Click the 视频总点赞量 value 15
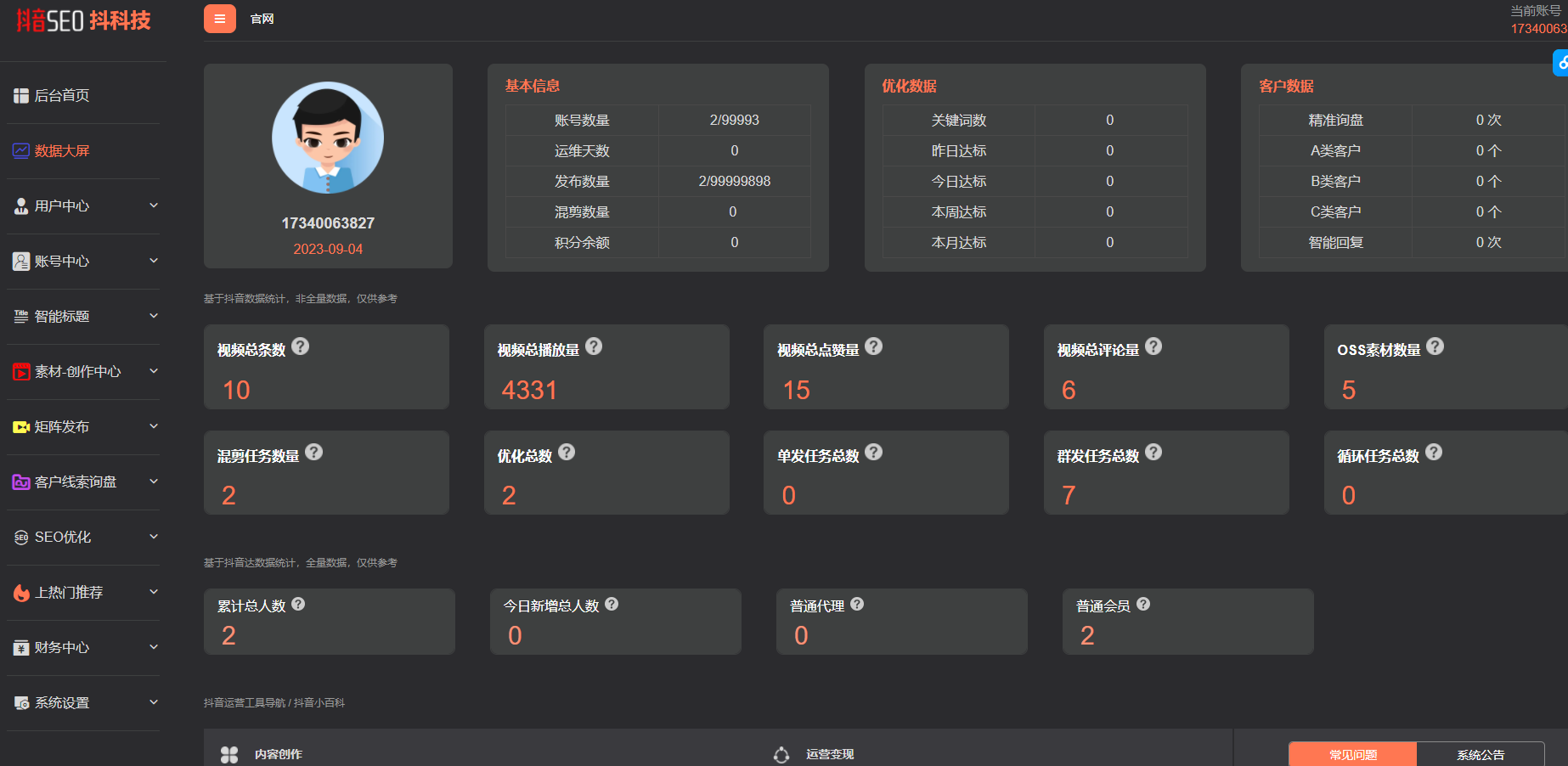This screenshot has width=1568, height=766. [x=797, y=390]
